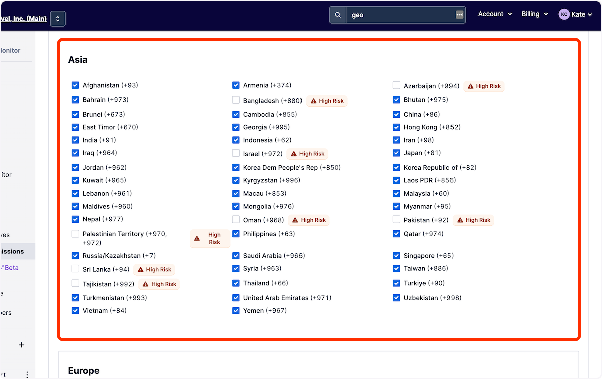The width and height of the screenshot is (602, 379).
Task: Click Kate's user avatar icon
Action: point(564,15)
